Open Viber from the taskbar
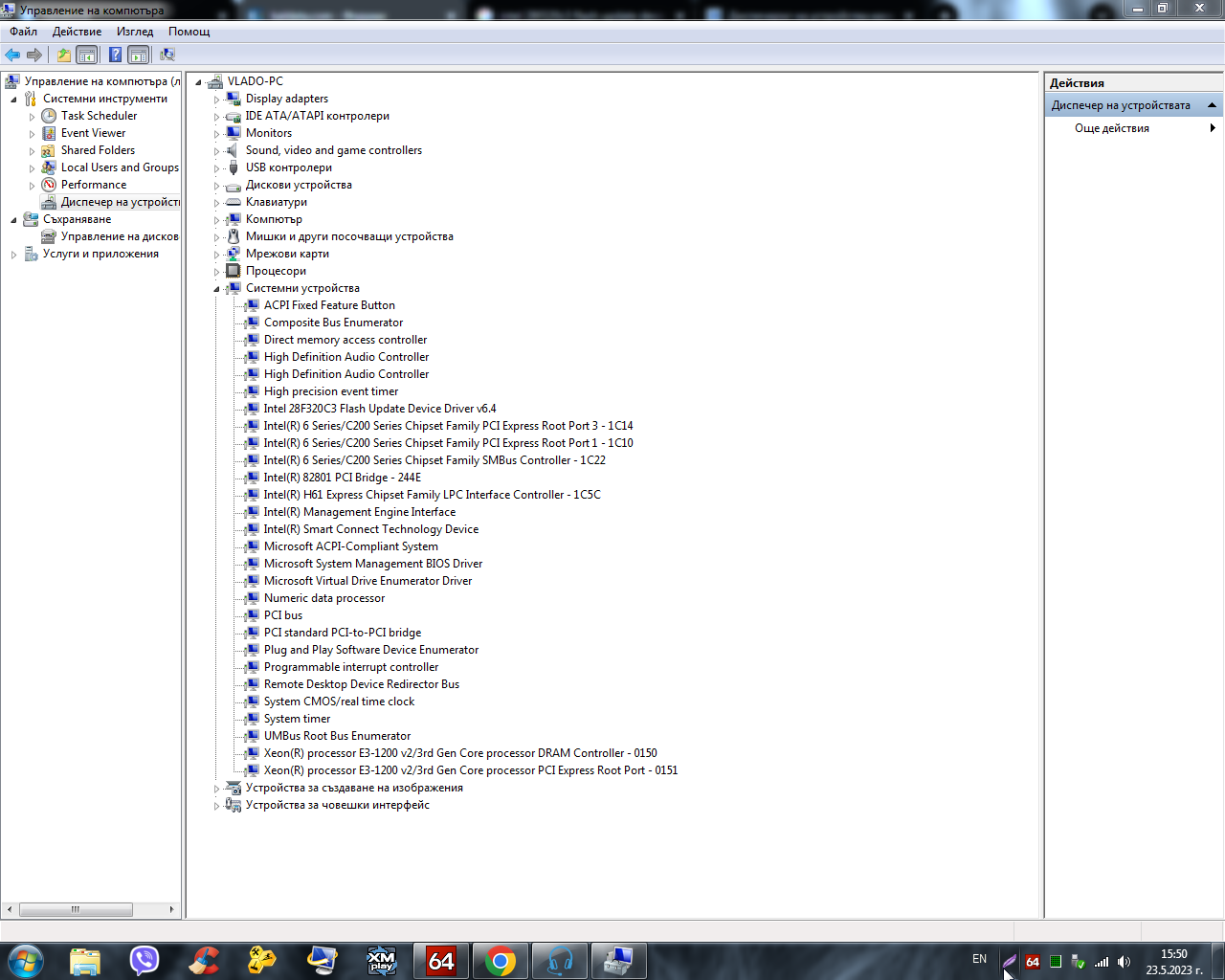1225x980 pixels. pyautogui.click(x=145, y=960)
